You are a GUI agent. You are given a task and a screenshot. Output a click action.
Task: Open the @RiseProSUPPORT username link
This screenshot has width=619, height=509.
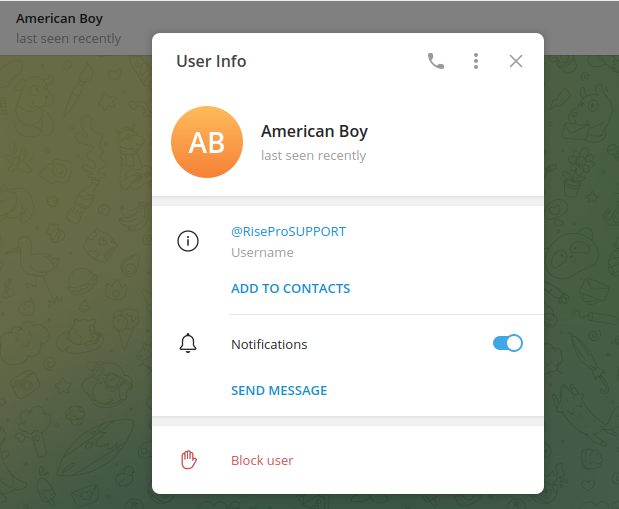288,231
